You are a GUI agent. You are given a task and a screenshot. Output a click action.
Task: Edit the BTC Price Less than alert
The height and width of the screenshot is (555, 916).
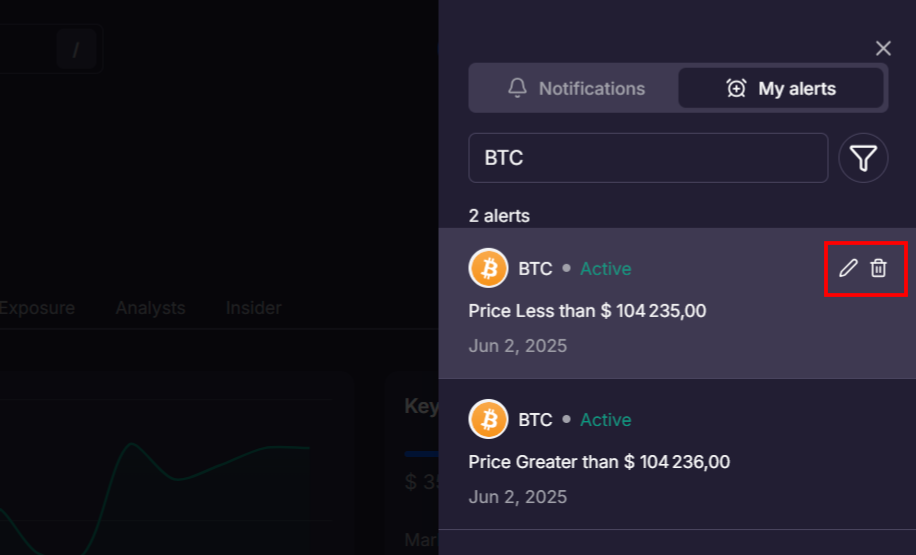[848, 268]
